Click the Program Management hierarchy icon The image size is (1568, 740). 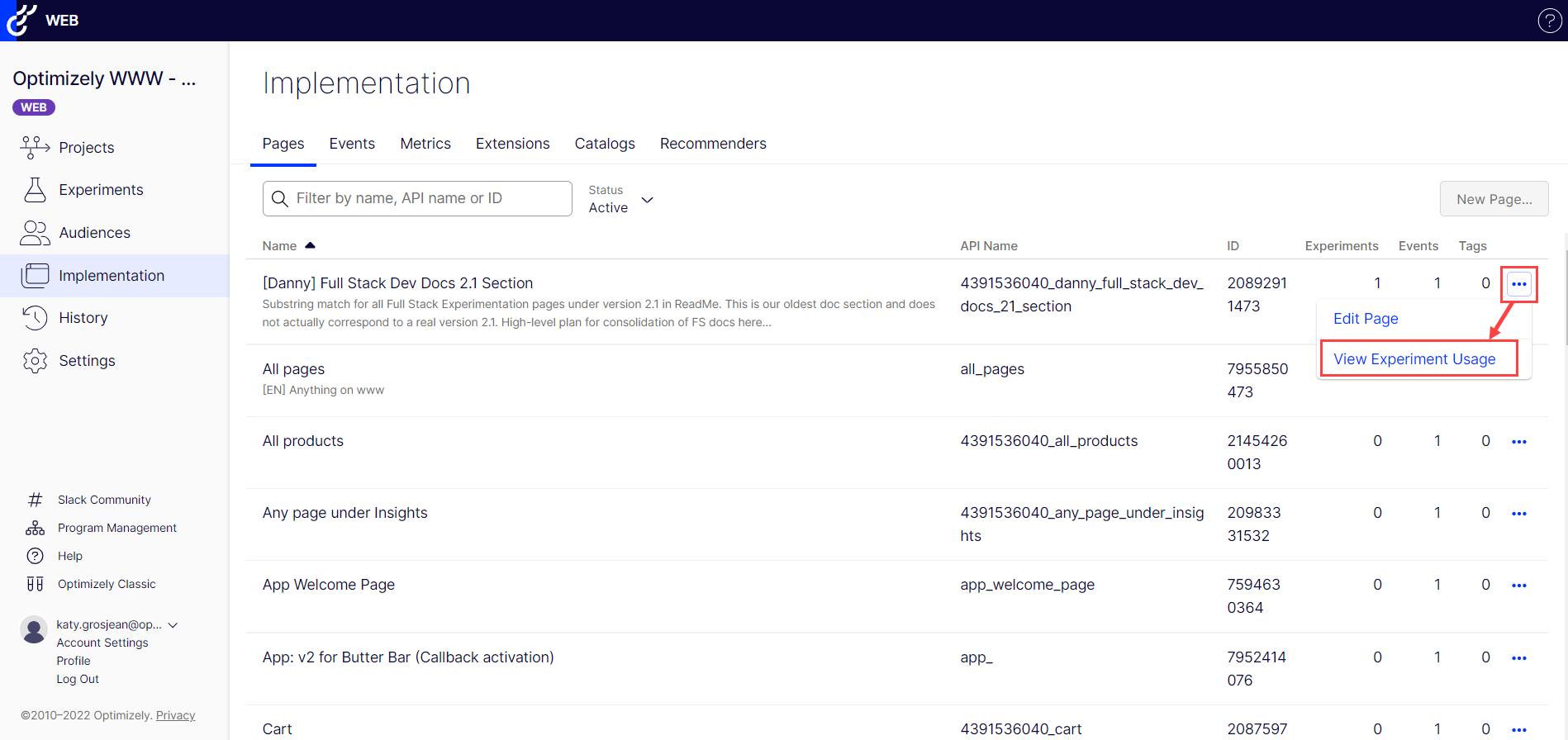click(x=35, y=528)
